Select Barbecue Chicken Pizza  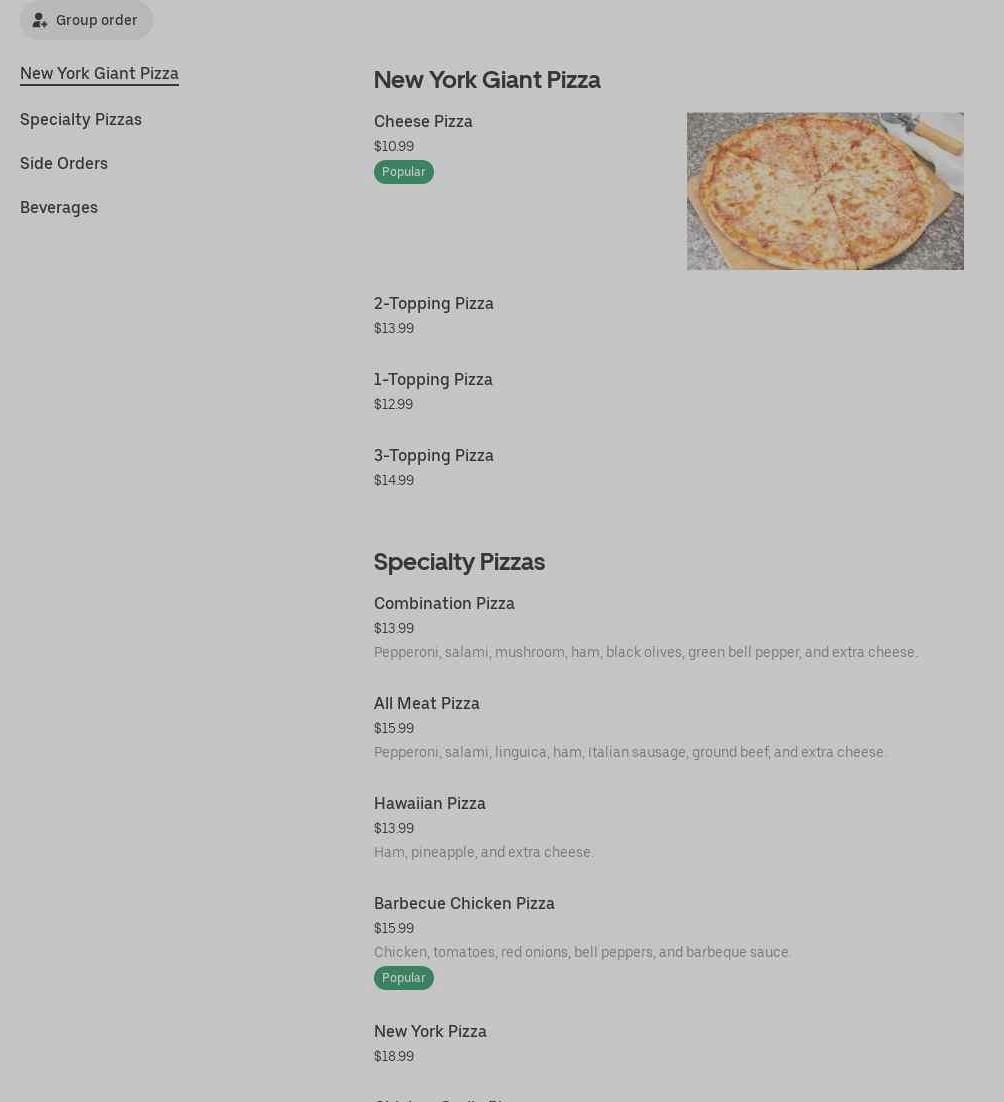point(464,903)
